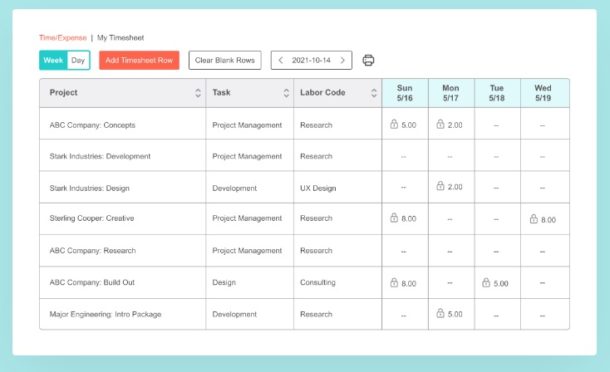This screenshot has width=610, height=372.
Task: Select project Sterling Cooper: Creative
Action: pos(92,218)
